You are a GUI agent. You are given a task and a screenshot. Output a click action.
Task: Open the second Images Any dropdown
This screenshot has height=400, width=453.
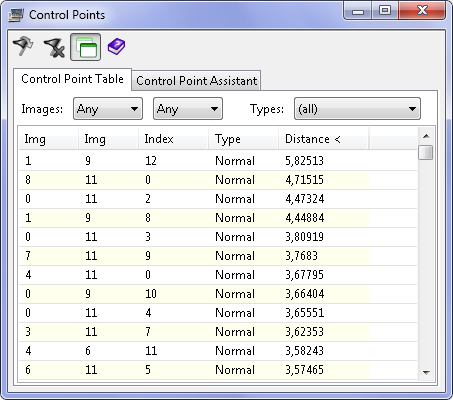188,109
